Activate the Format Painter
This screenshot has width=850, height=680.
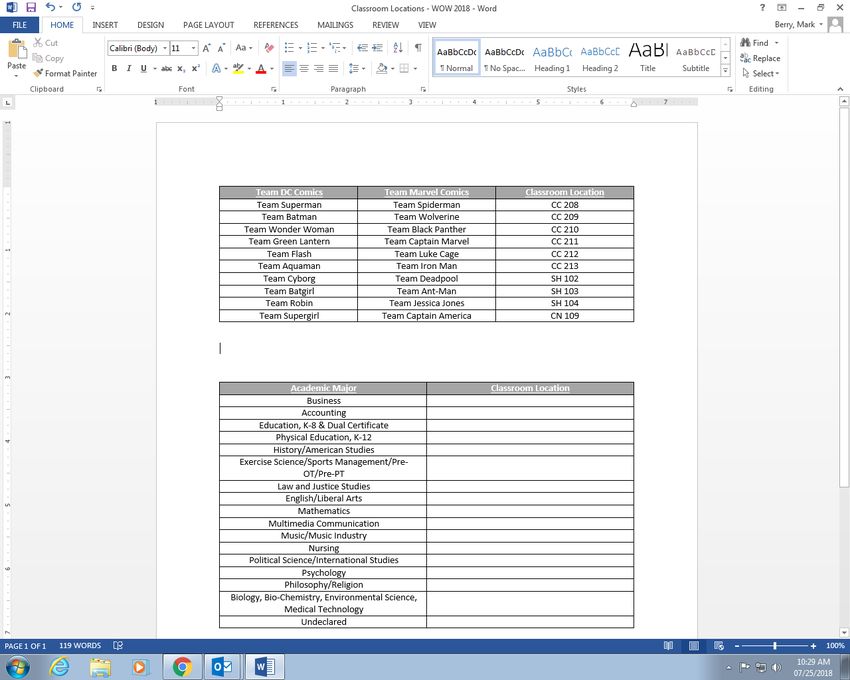pyautogui.click(x=65, y=73)
